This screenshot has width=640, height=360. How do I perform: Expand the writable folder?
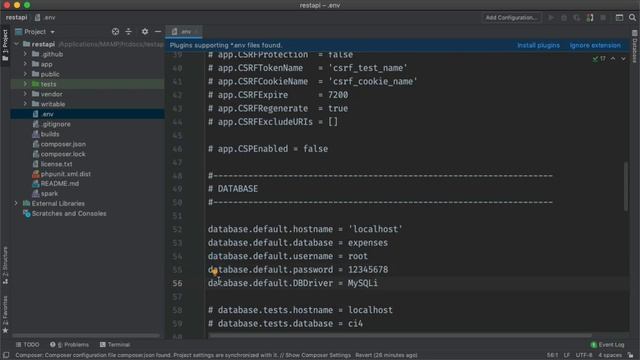click(25, 104)
